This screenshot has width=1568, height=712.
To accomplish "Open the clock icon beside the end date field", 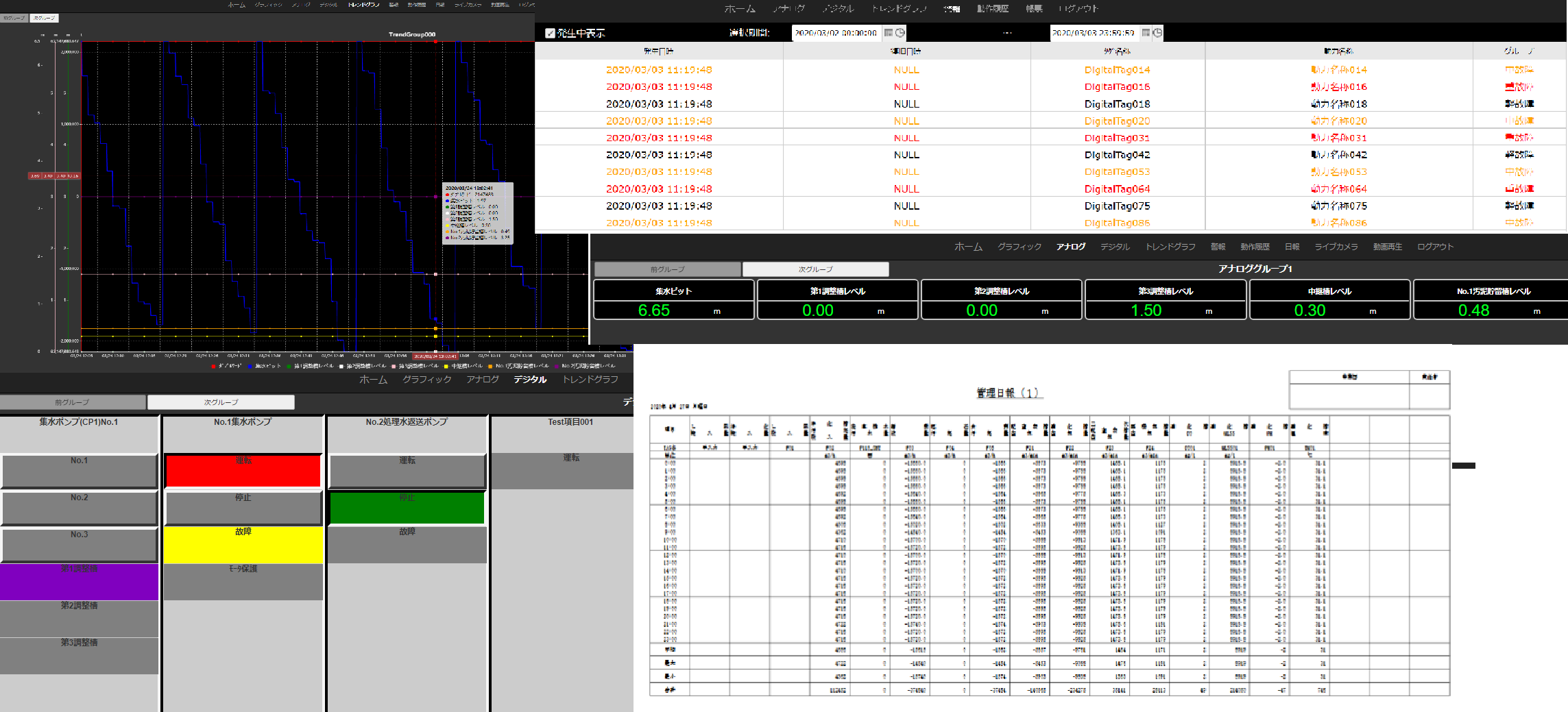I will 1157,32.
